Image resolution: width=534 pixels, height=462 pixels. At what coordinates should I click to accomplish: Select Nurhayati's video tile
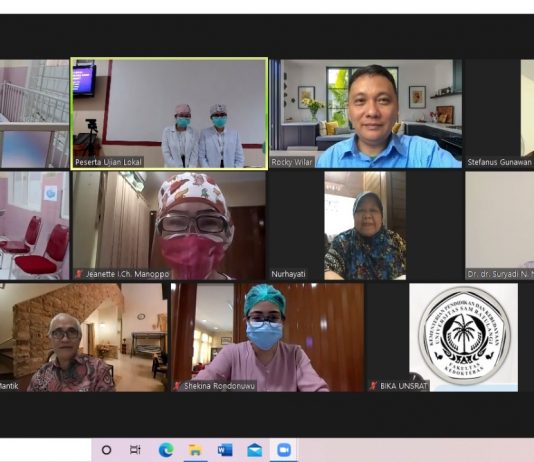pos(365,226)
